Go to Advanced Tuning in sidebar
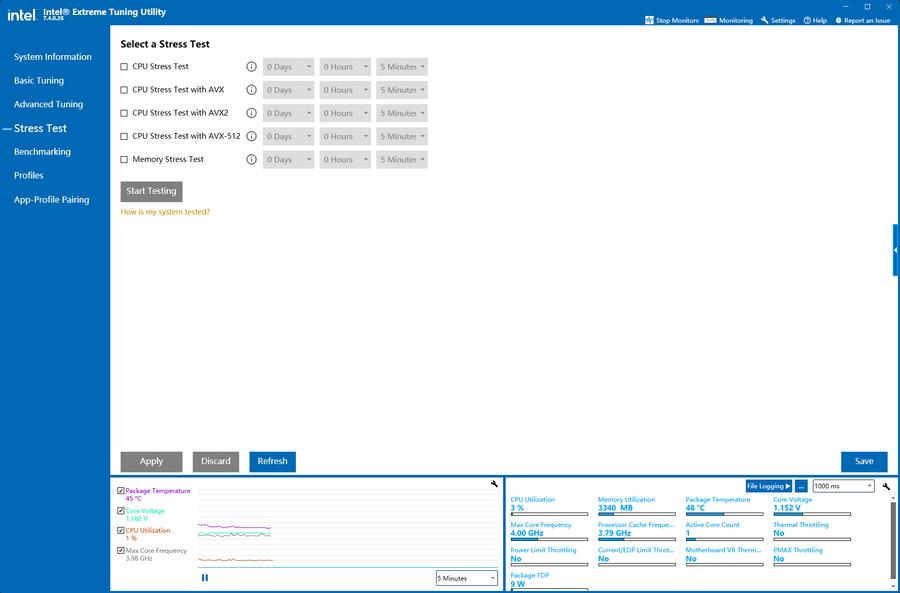Viewport: 900px width, 593px height. click(x=49, y=104)
